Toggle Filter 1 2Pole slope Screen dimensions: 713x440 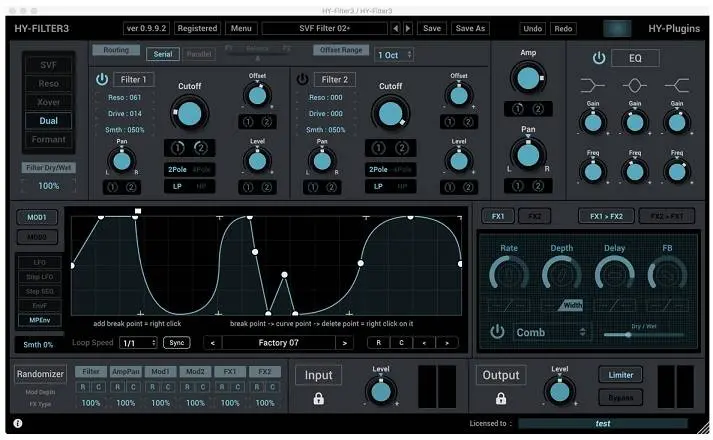(x=177, y=170)
